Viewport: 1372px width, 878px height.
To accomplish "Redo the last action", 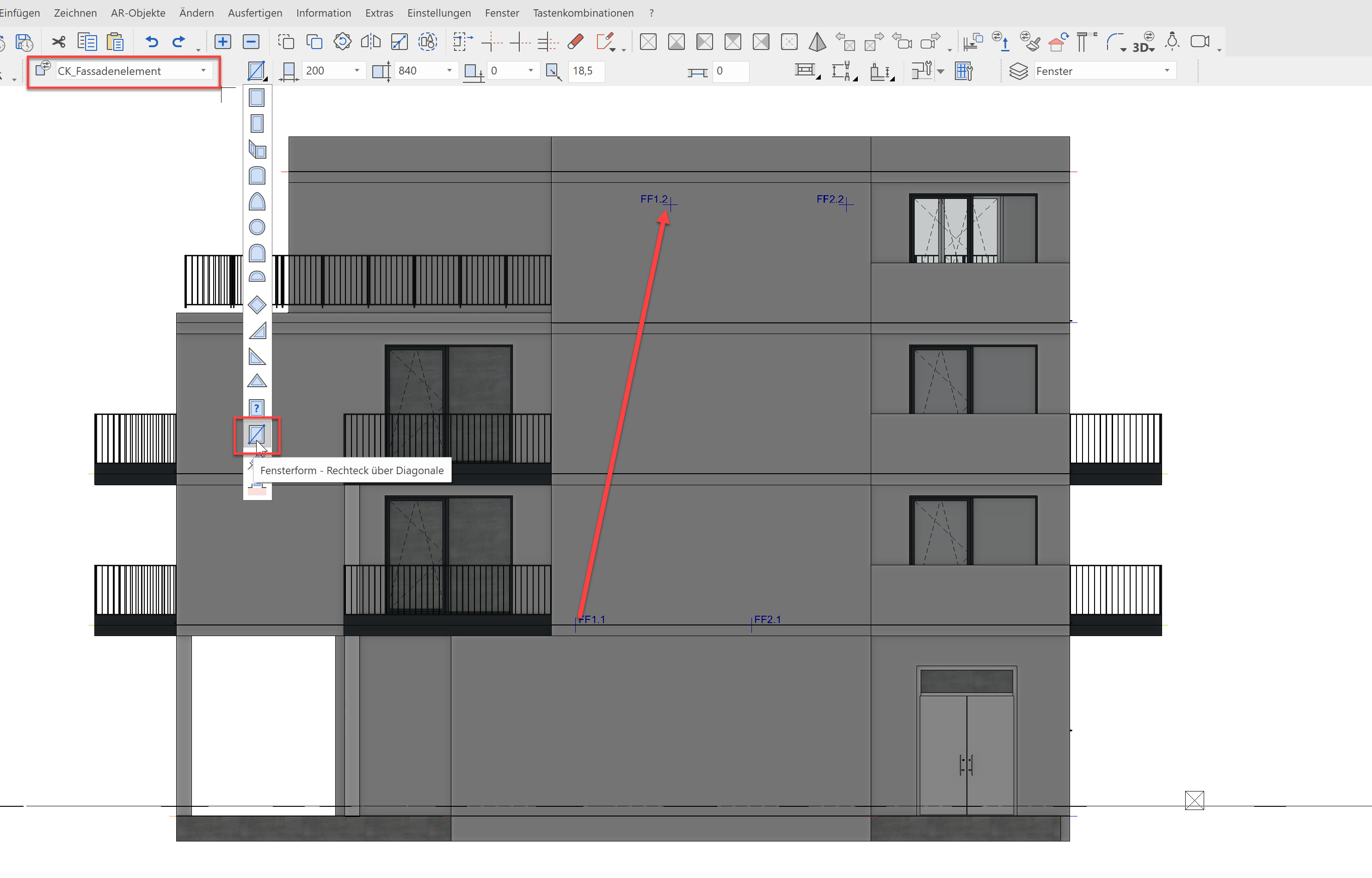I will 179,42.
